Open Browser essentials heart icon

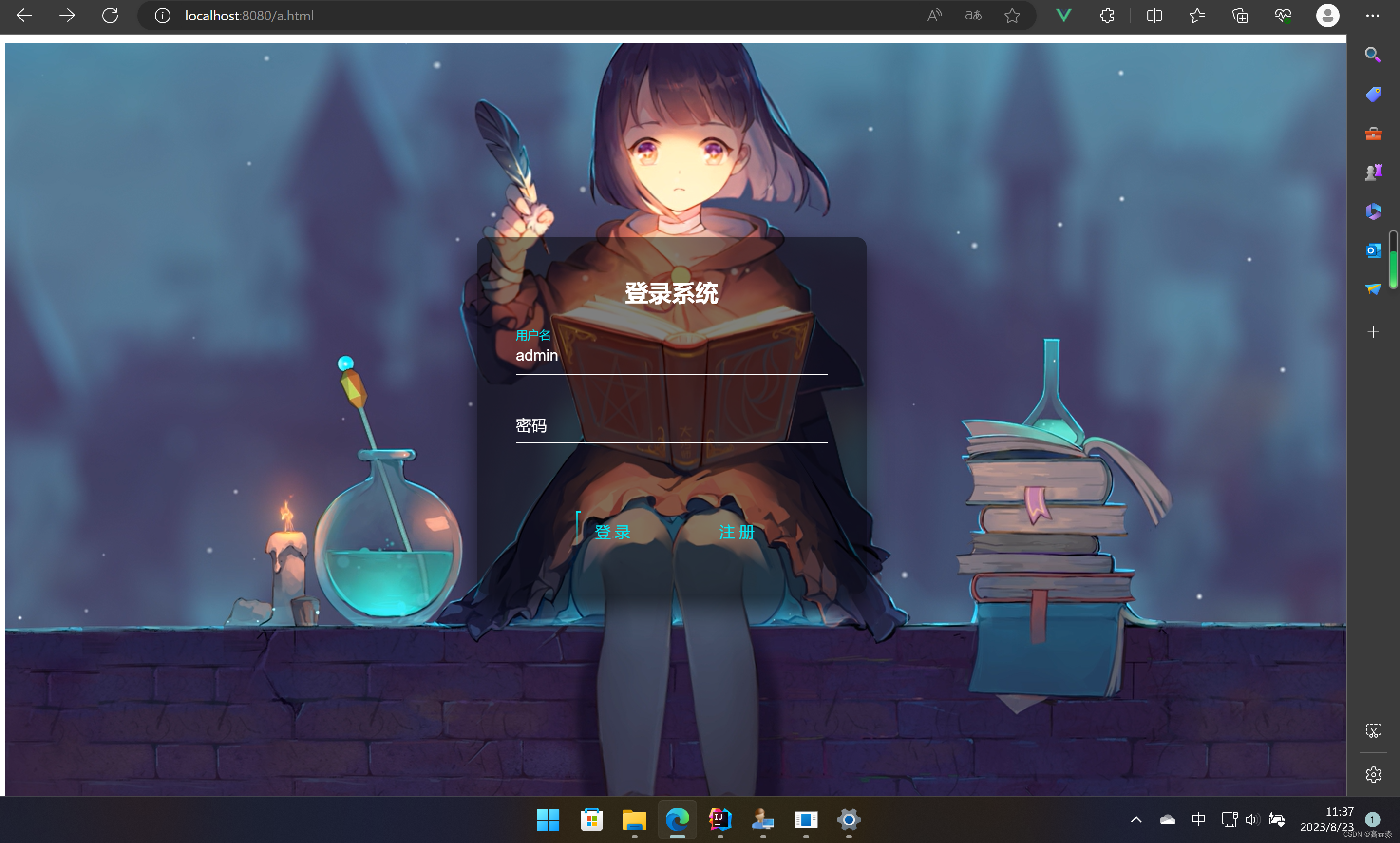click(1283, 15)
